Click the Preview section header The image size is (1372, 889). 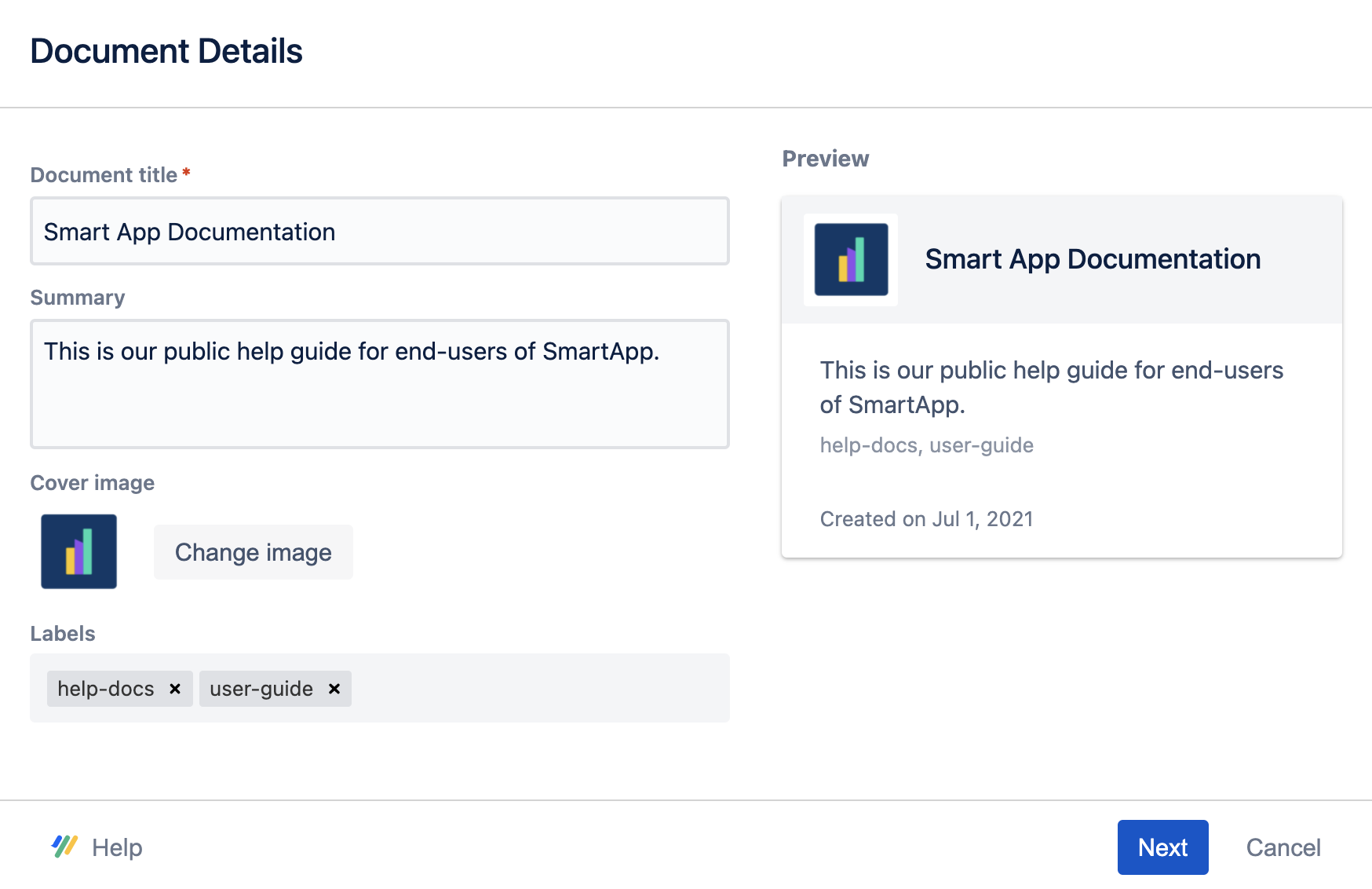pos(825,158)
